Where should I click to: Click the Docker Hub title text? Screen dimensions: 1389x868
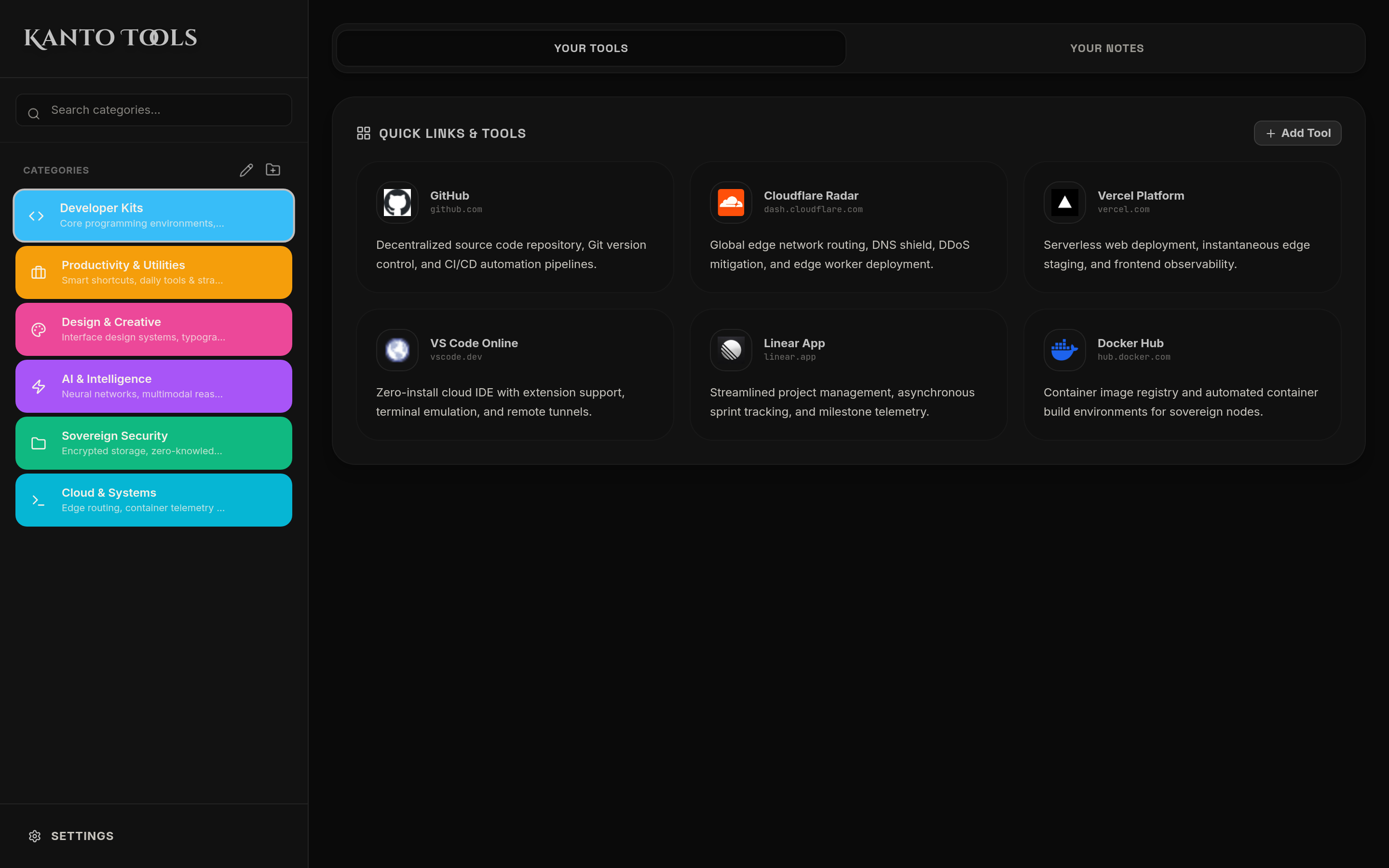point(1130,343)
